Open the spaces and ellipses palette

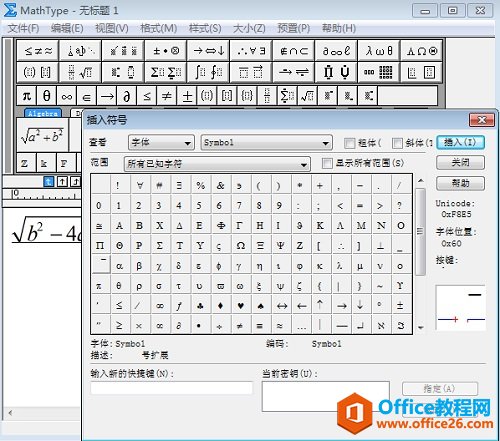[80, 51]
